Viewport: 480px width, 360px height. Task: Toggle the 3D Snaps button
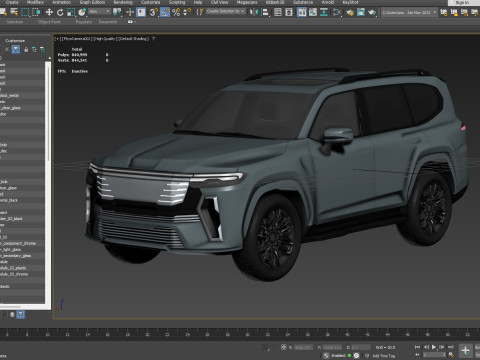tap(153, 13)
